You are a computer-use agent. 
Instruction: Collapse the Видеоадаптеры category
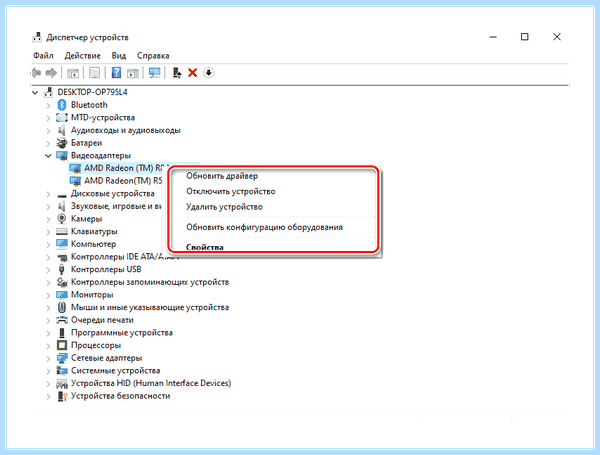(48, 155)
